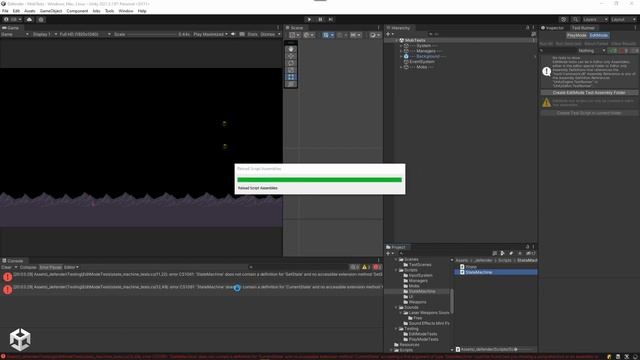The height and width of the screenshot is (360, 640).
Task: Open the Layers dropdown
Action: click(x=594, y=19)
